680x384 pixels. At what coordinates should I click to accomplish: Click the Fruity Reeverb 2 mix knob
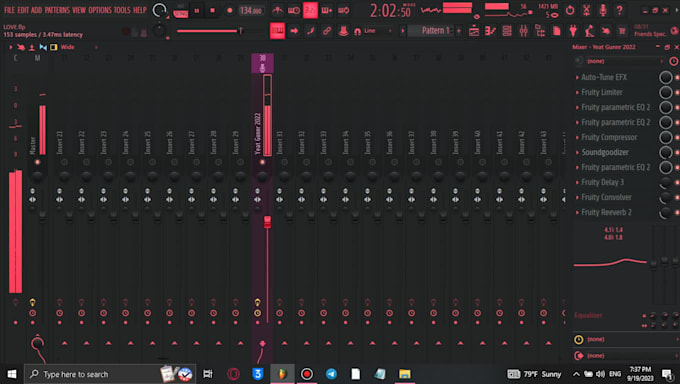pyautogui.click(x=665, y=213)
